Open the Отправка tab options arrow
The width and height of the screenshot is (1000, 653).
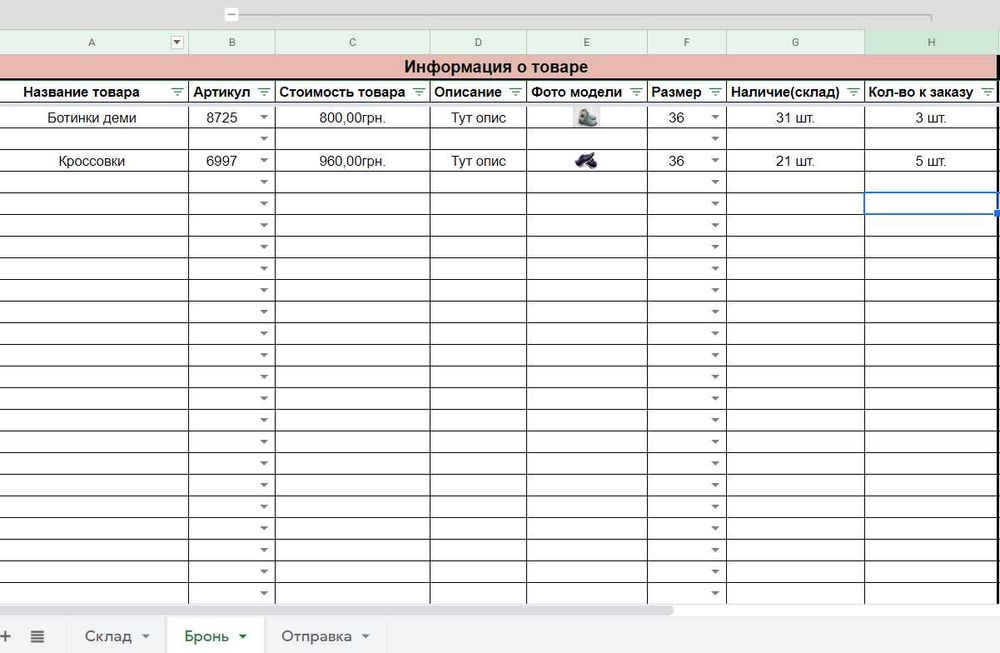(x=365, y=636)
